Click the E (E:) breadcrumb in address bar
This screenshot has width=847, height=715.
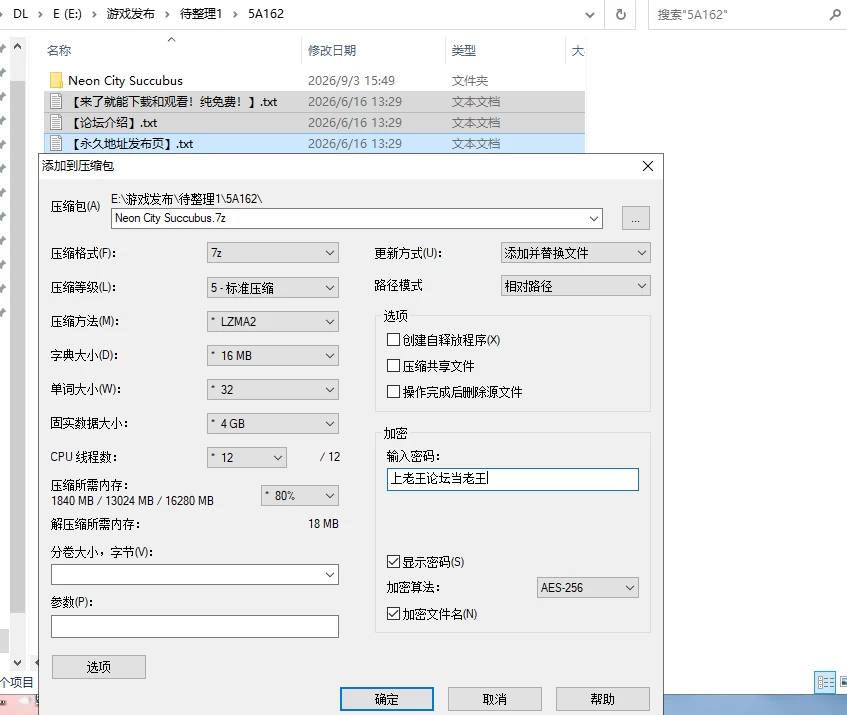pos(68,14)
